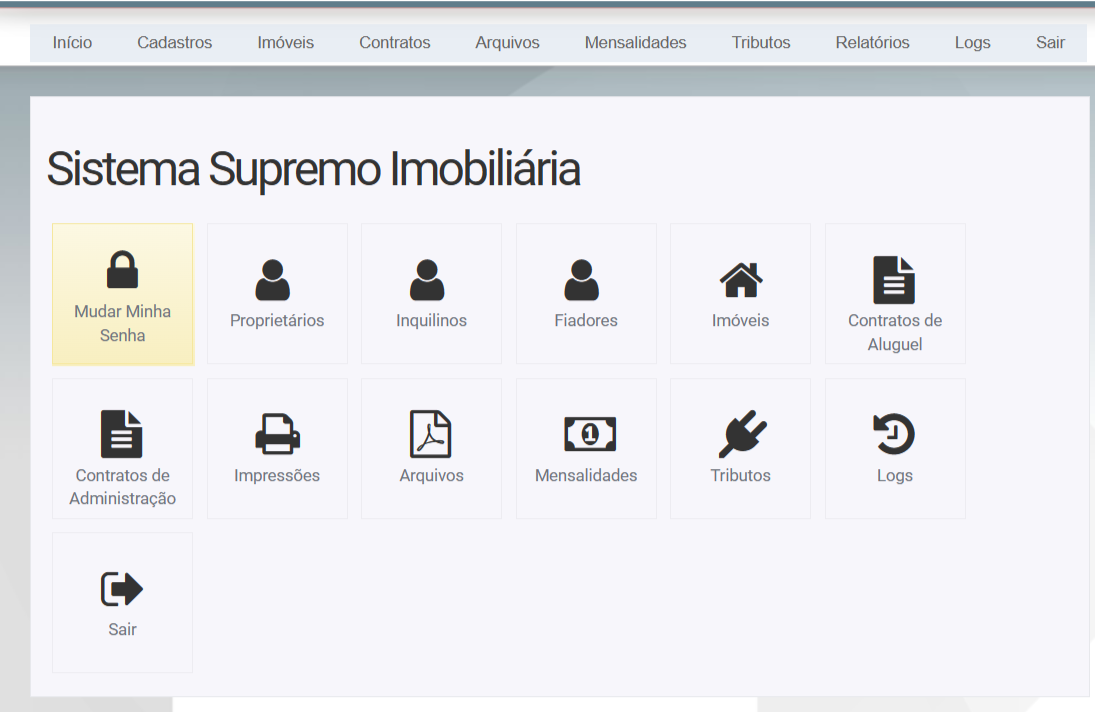The image size is (1095, 712).
Task: Open the Relatórios menu item
Action: 872,43
